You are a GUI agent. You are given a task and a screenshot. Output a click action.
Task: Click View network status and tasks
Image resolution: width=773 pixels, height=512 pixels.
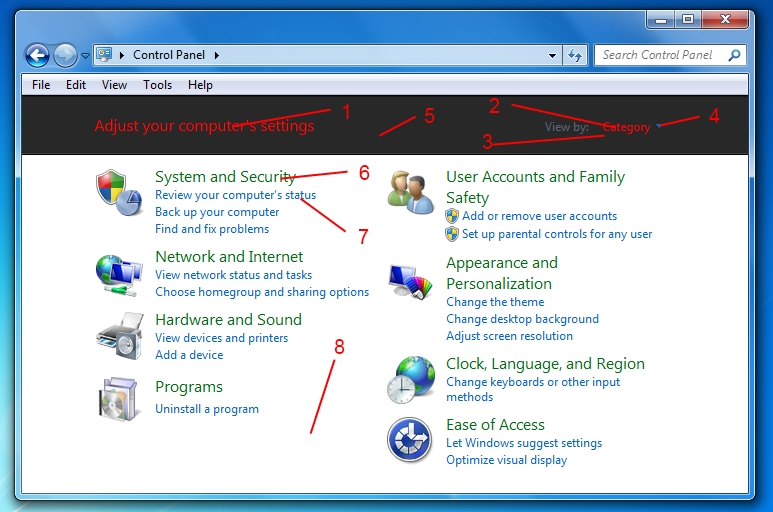tap(234, 274)
